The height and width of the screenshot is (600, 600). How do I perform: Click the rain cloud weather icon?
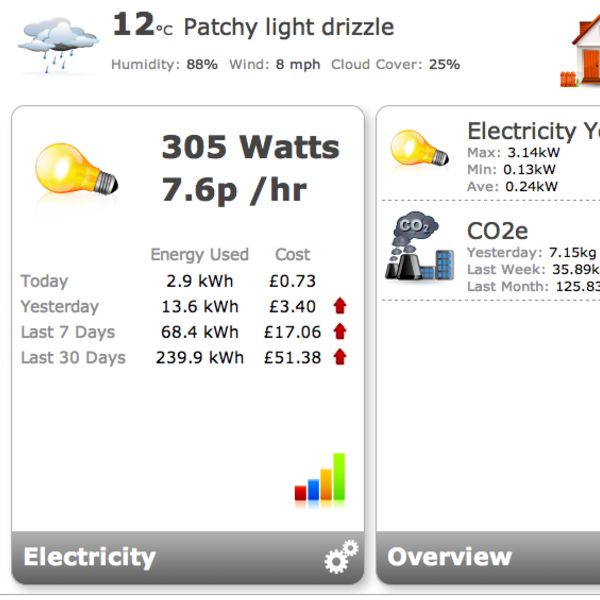point(52,42)
